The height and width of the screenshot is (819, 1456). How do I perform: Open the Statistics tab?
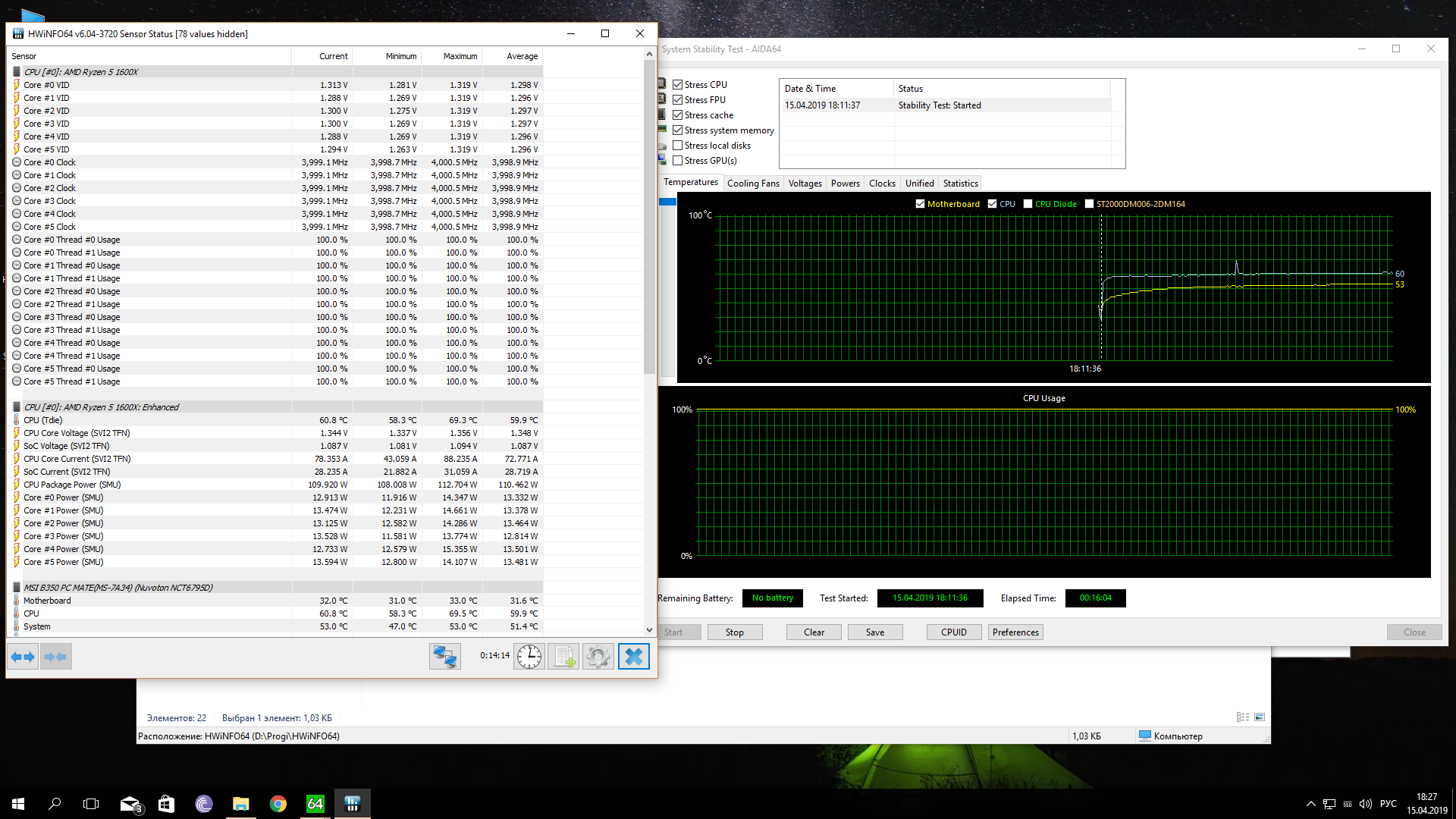pyautogui.click(x=960, y=184)
